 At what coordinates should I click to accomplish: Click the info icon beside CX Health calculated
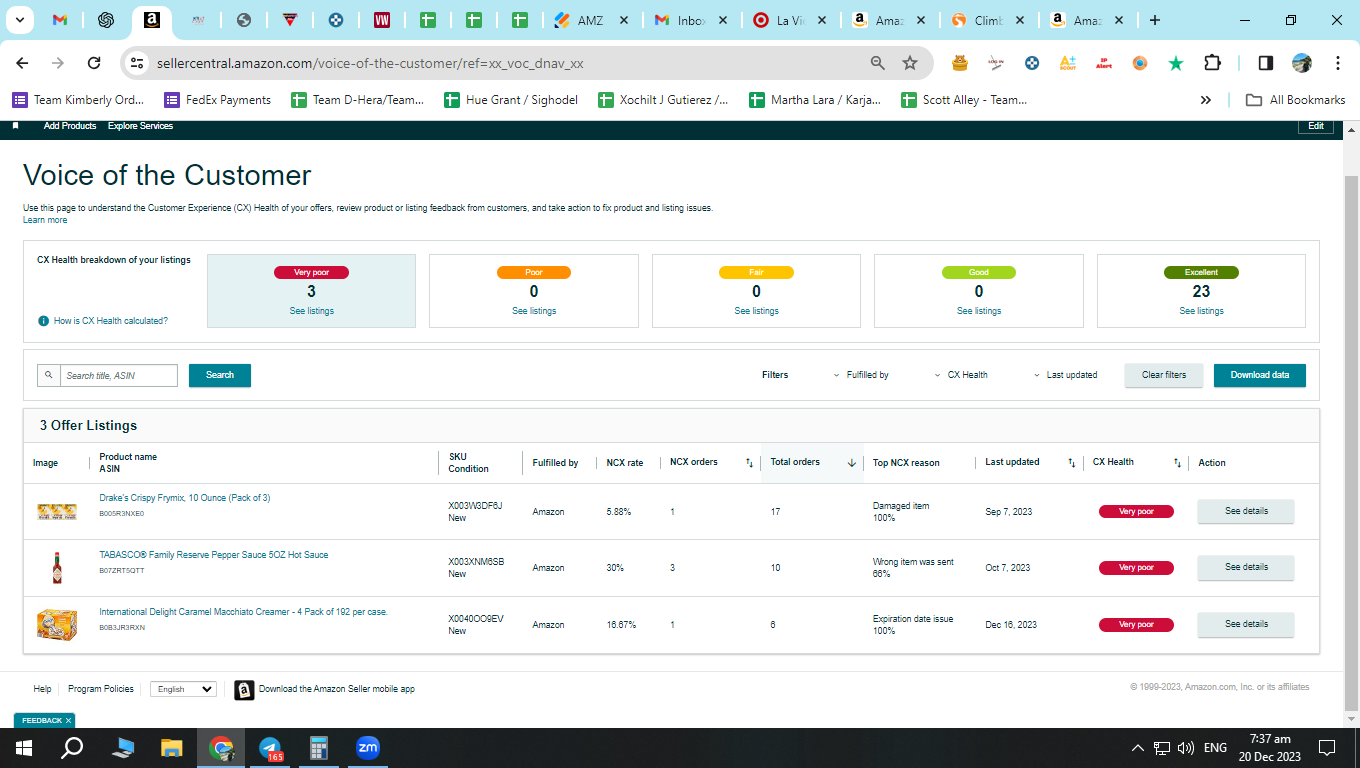43,321
